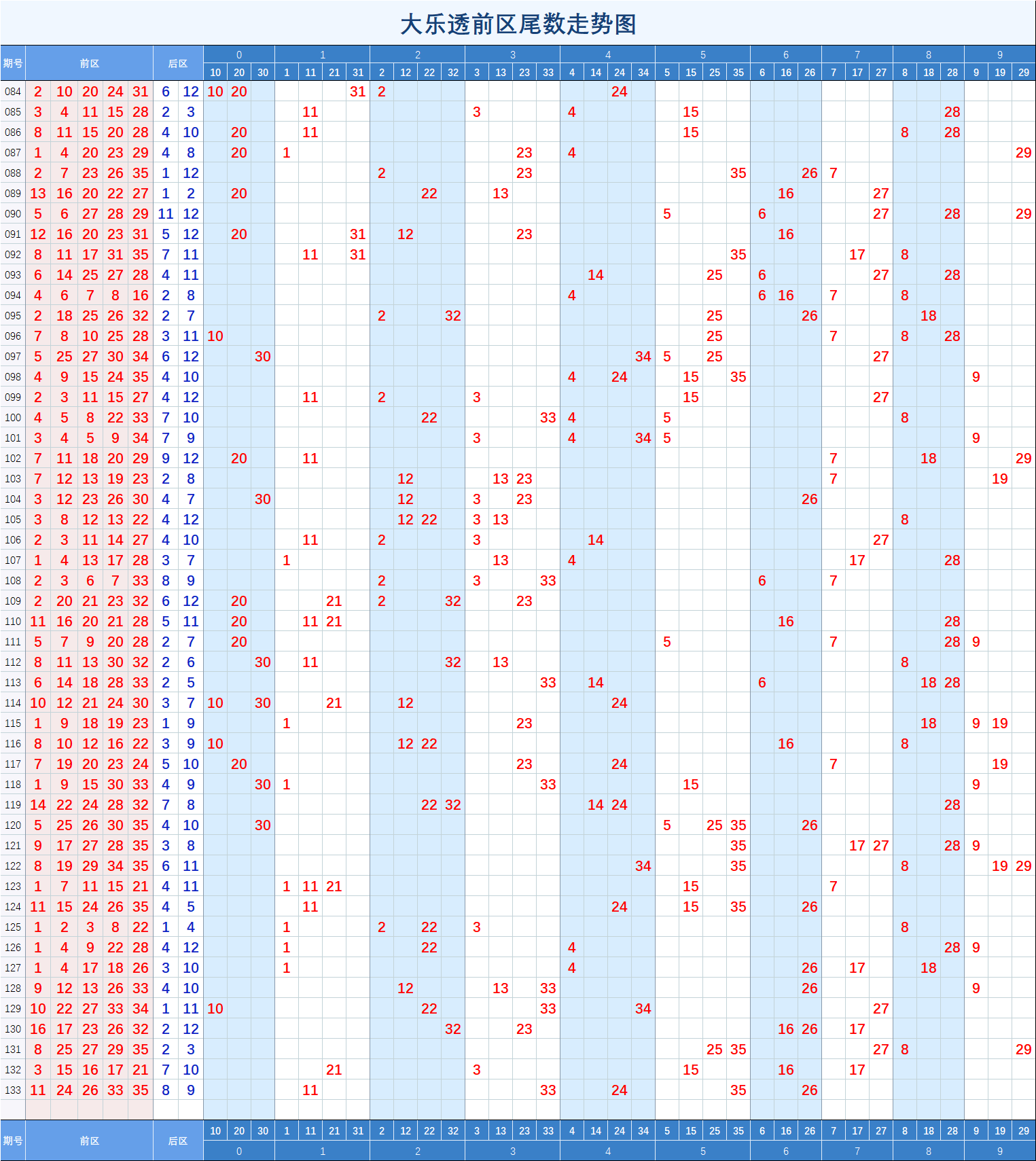This screenshot has width=1036, height=1161.
Task: Click column header 26 in top header
Action: pyautogui.click(x=810, y=73)
